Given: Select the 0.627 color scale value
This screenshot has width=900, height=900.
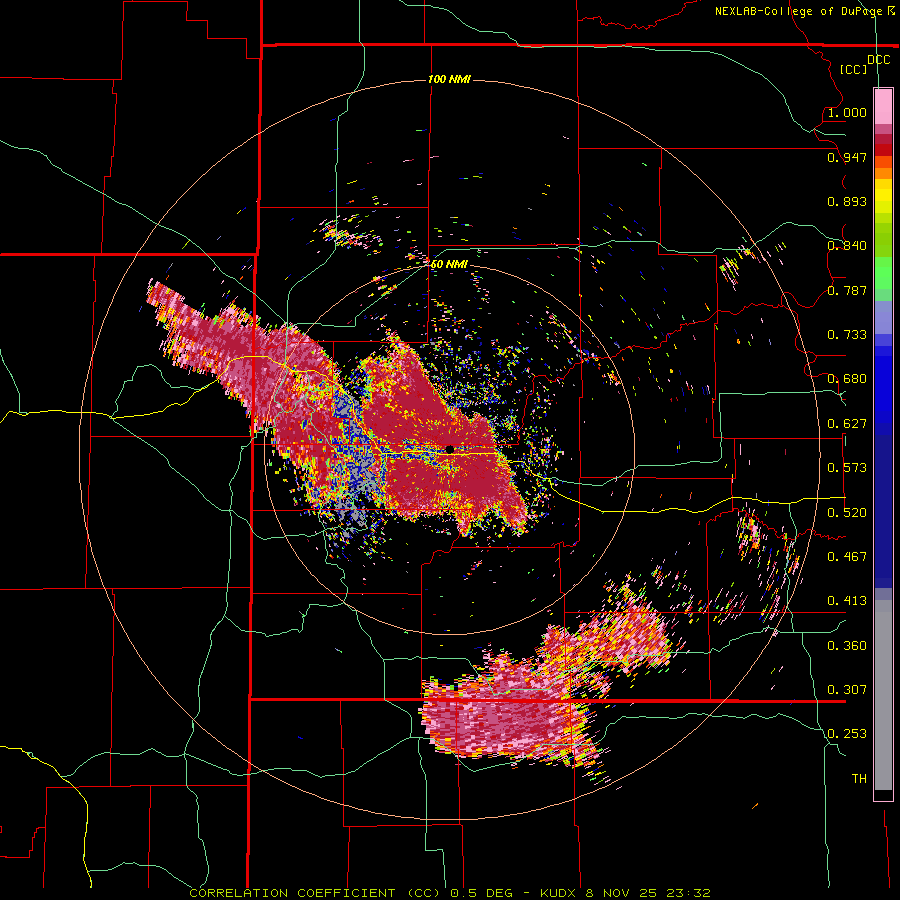Looking at the screenshot, I should tap(847, 424).
